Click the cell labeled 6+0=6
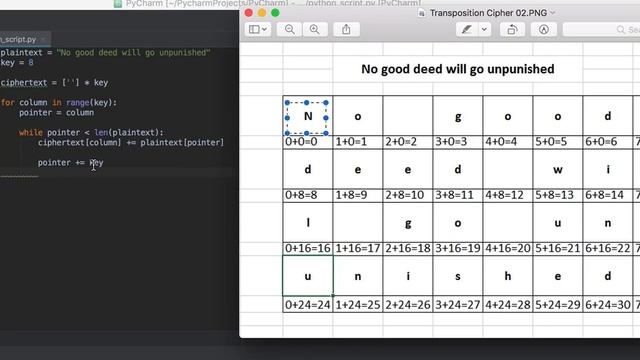This screenshot has height=360, width=640. coord(608,142)
